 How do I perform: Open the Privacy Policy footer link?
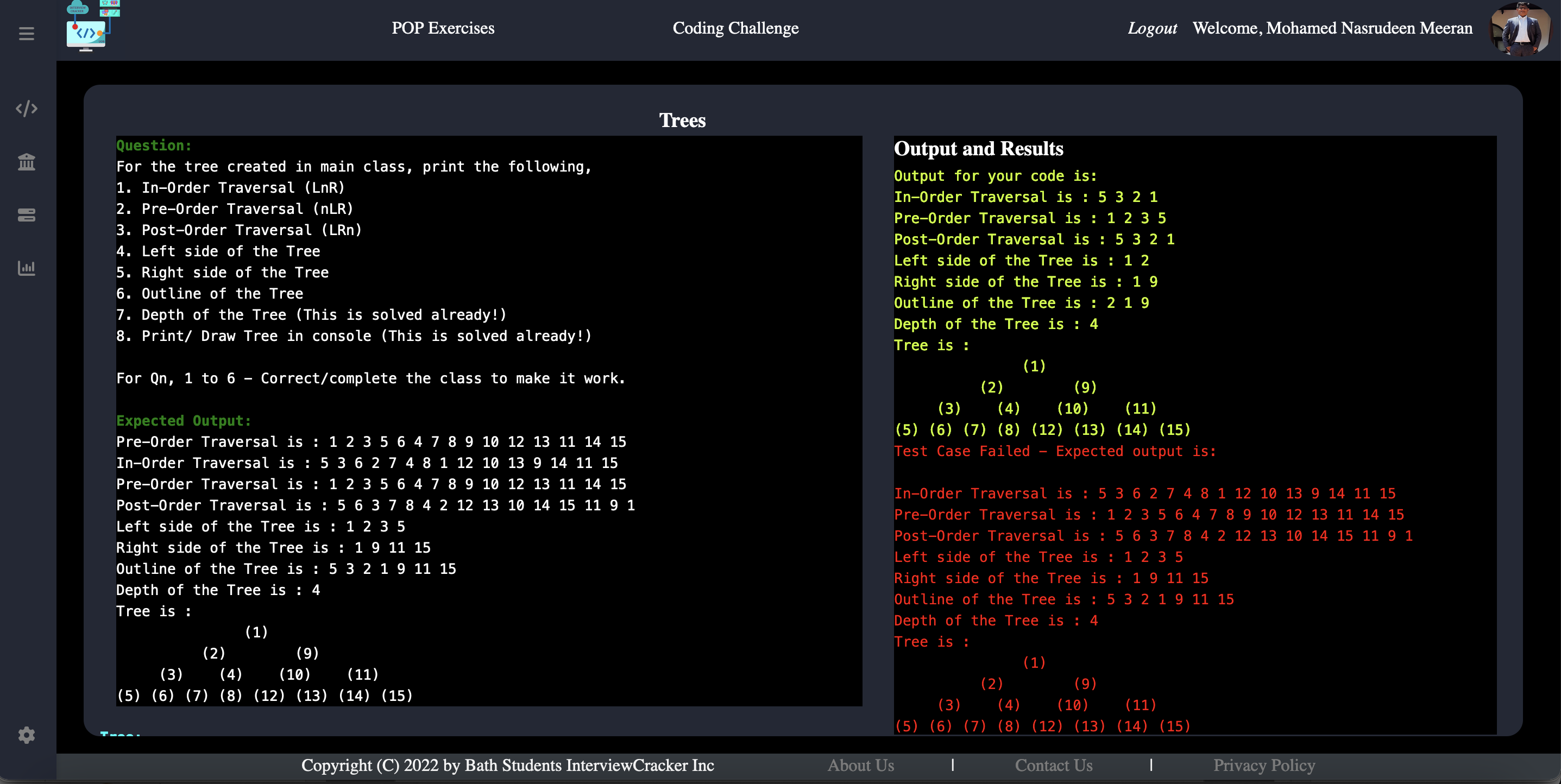point(1264,765)
